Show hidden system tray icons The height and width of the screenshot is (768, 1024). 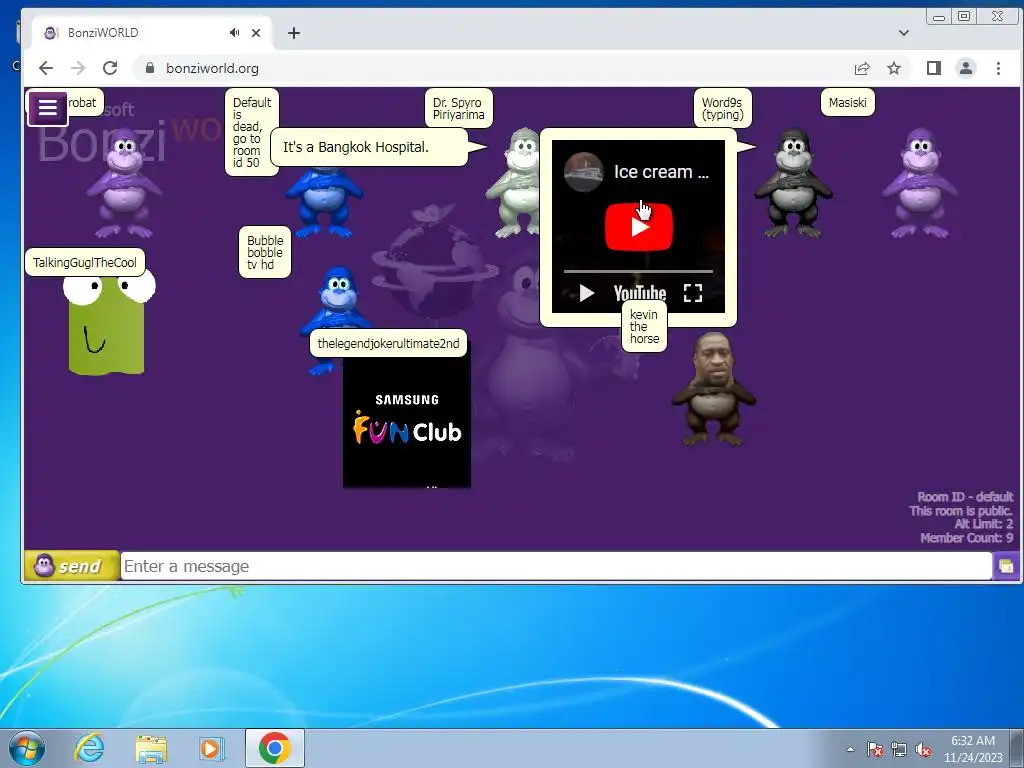850,749
